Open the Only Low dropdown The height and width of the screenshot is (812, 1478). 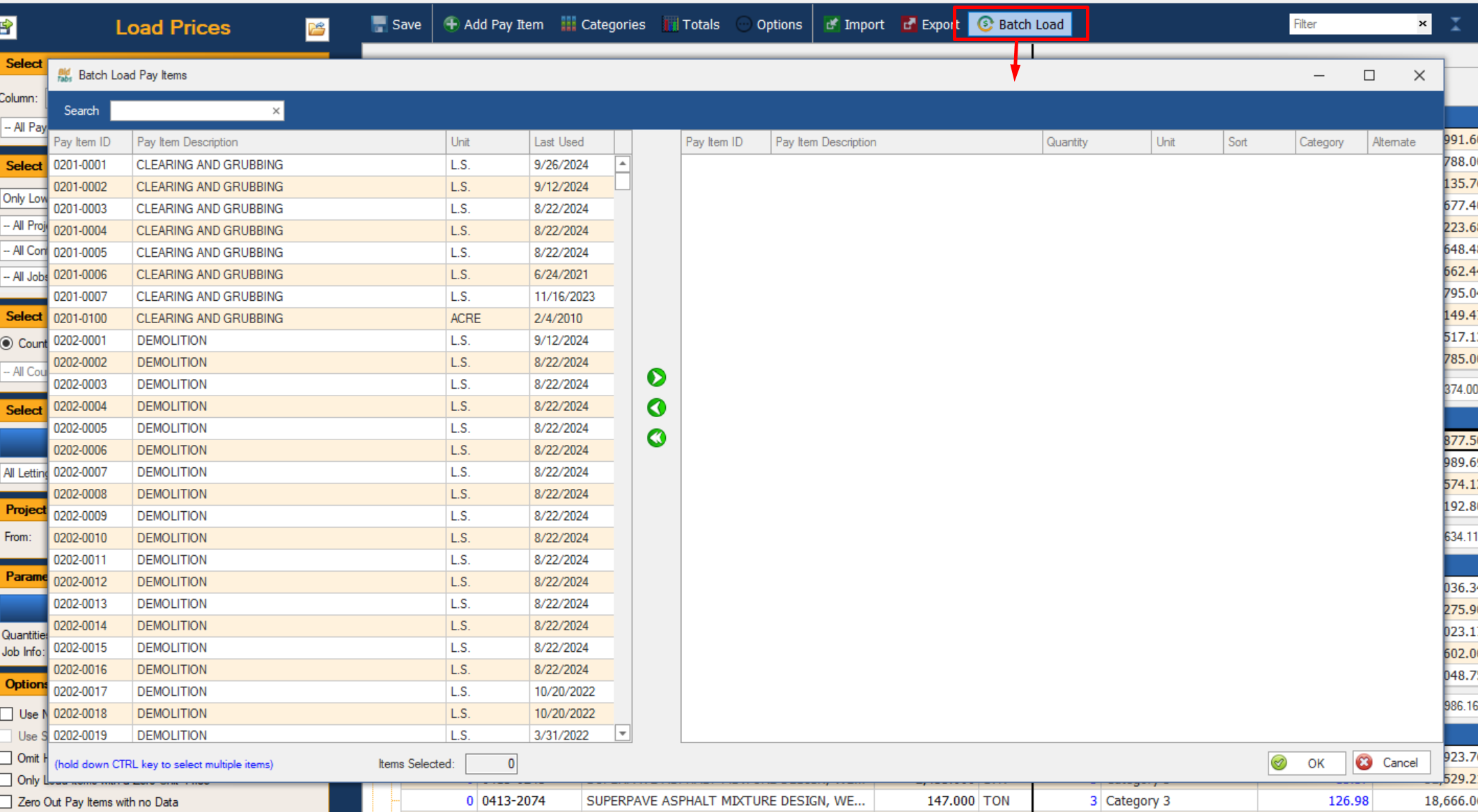[x=24, y=198]
